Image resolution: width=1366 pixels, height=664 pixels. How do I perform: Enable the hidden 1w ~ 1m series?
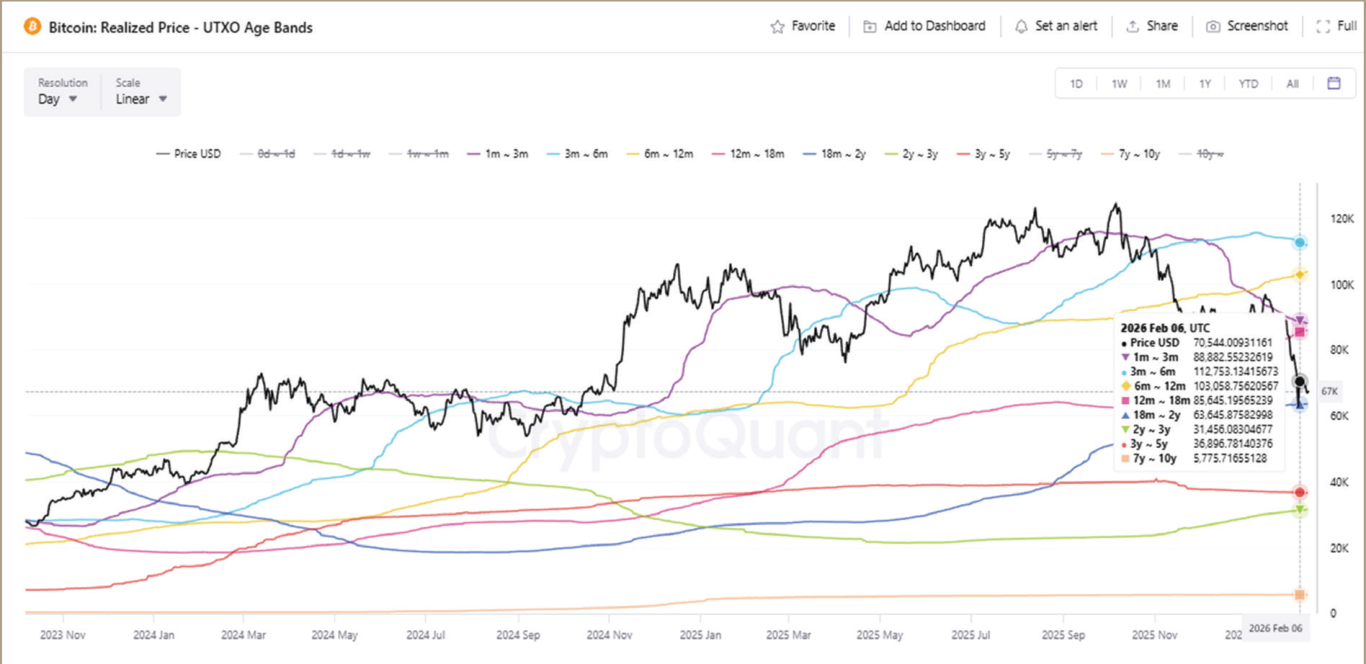click(x=421, y=154)
